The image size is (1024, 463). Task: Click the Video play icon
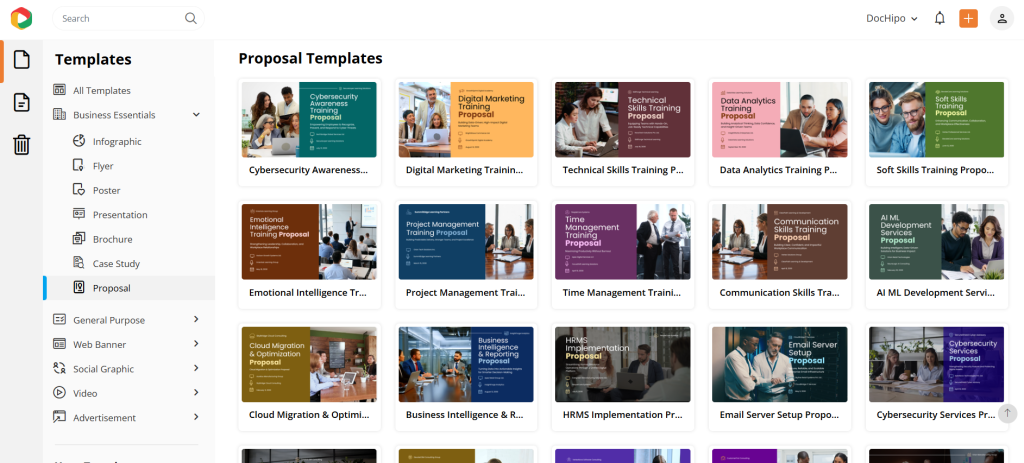pyautogui.click(x=59, y=392)
